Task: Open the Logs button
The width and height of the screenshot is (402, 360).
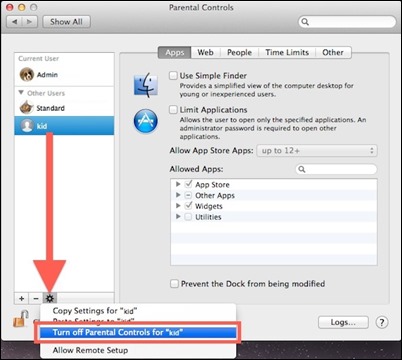Action: click(x=343, y=322)
